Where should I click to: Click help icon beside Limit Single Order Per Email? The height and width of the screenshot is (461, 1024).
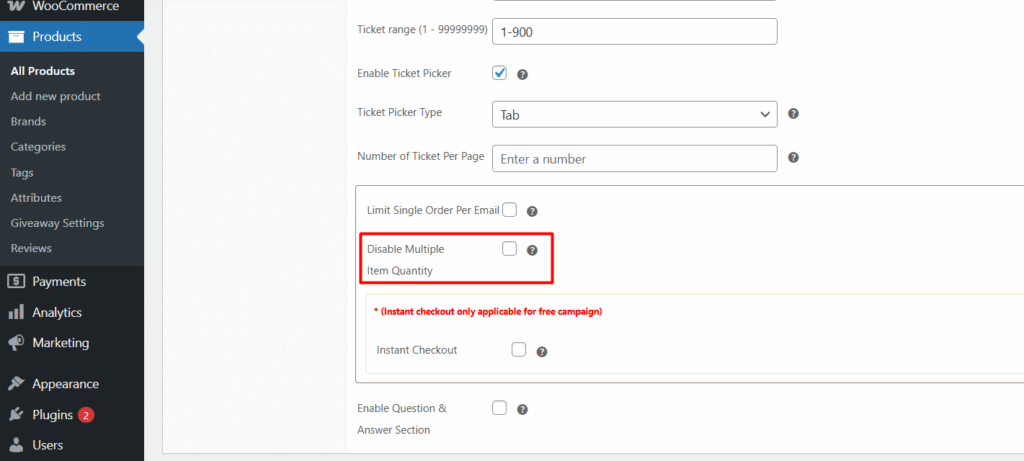(x=532, y=211)
